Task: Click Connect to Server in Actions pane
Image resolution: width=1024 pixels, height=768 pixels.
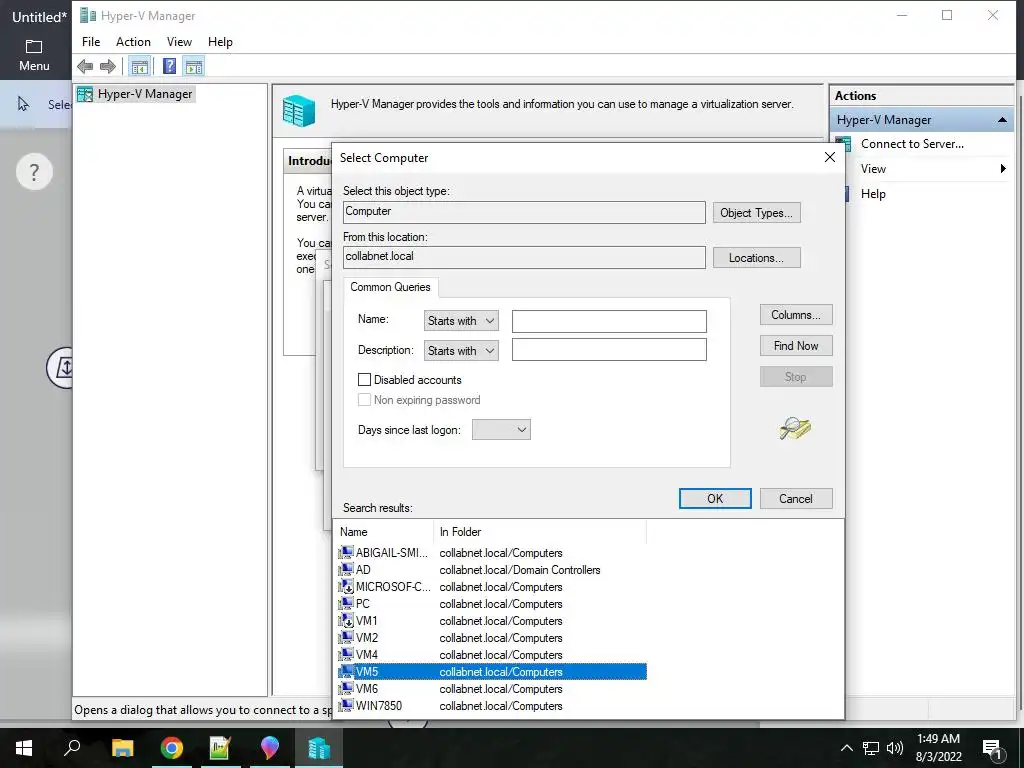Action: click(x=912, y=144)
